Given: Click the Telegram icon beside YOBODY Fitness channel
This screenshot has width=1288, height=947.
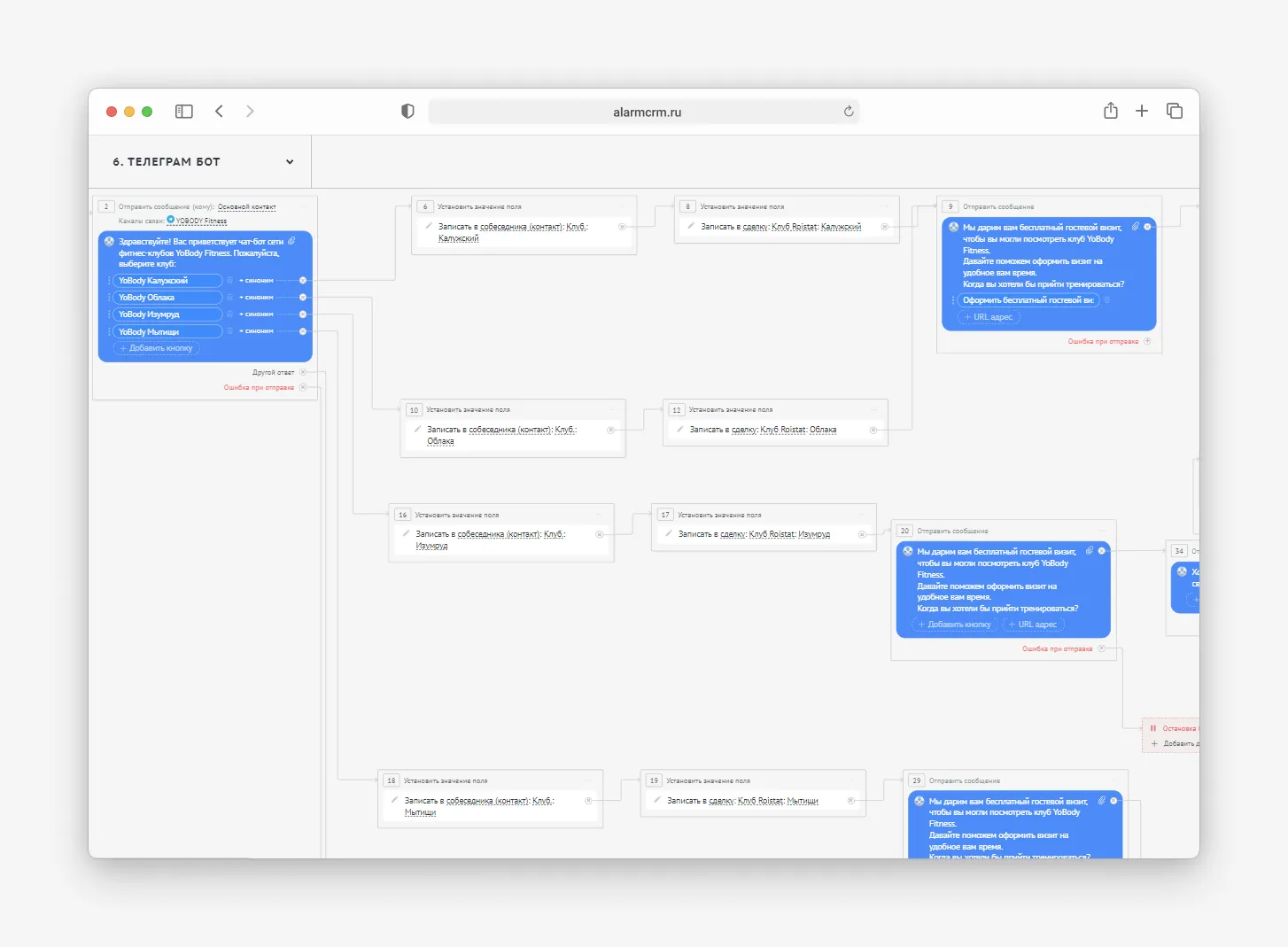Looking at the screenshot, I should click(x=171, y=220).
